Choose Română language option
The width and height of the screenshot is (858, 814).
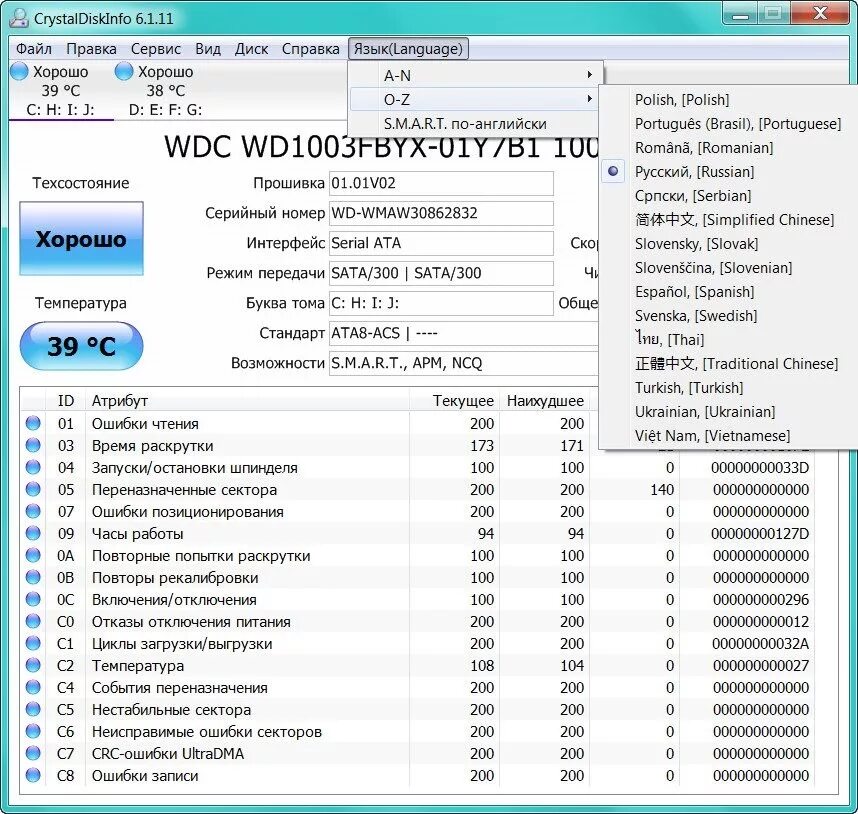click(x=728, y=148)
